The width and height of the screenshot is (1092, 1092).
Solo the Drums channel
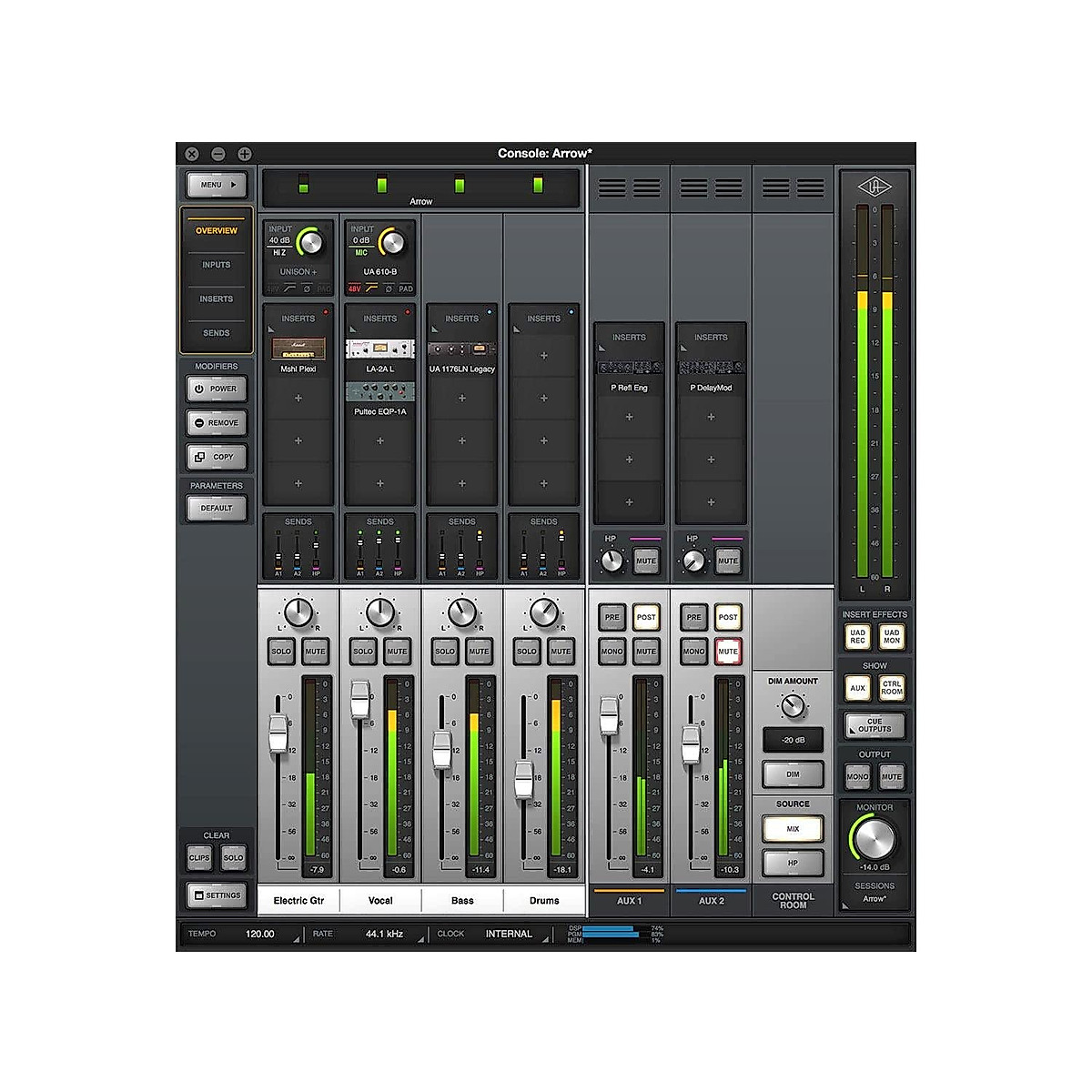click(x=526, y=652)
